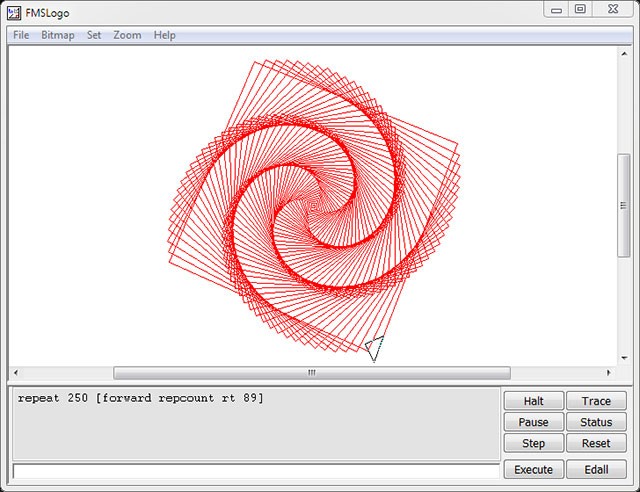Click the vertical scrollbar up arrow
This screenshot has height=492, width=640.
624,53
